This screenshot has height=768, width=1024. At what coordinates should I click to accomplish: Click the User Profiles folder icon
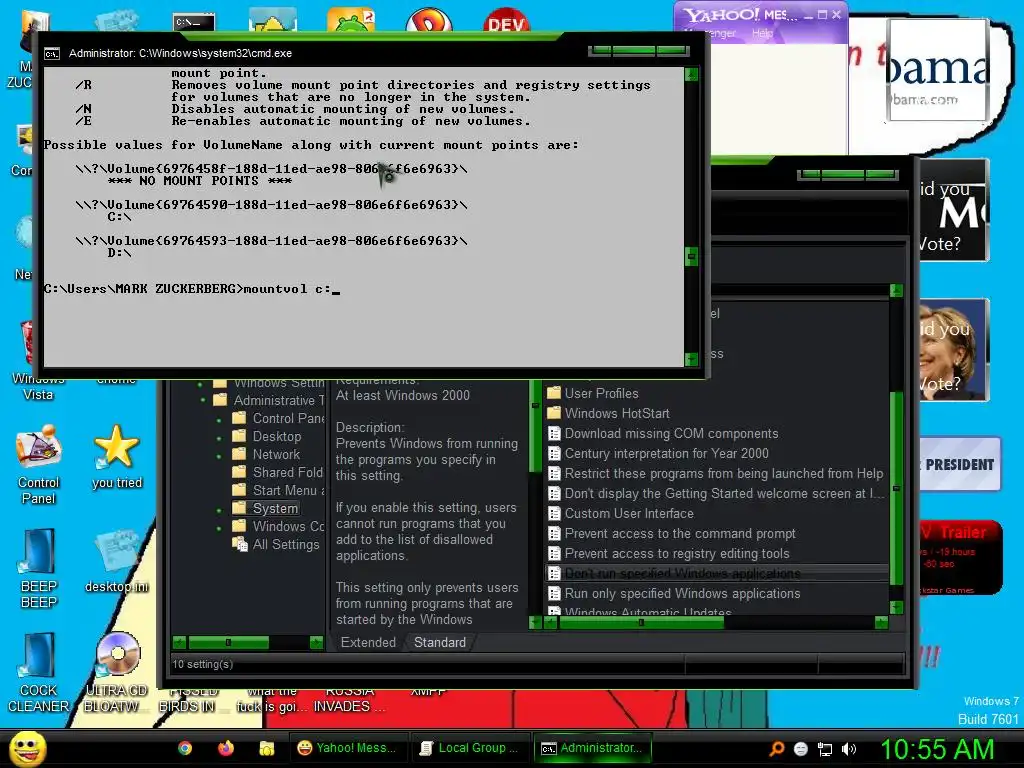(554, 393)
